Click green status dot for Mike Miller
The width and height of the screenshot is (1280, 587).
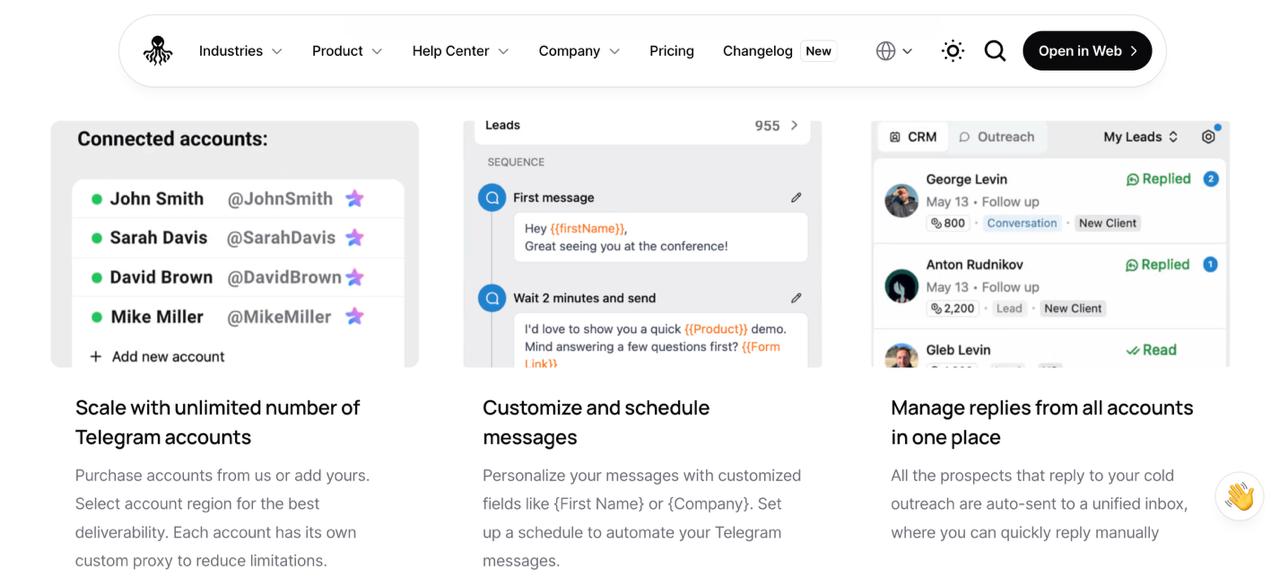[97, 317]
